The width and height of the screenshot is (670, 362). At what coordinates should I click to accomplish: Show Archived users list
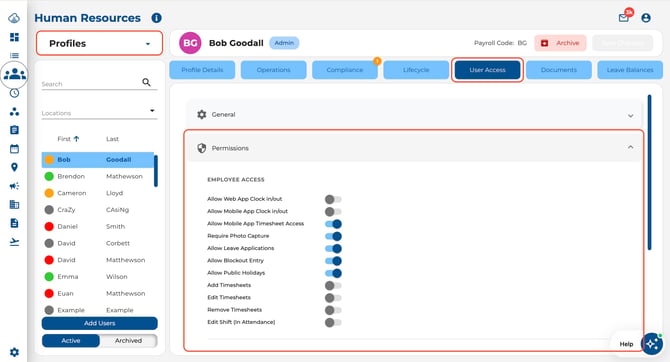tap(128, 341)
